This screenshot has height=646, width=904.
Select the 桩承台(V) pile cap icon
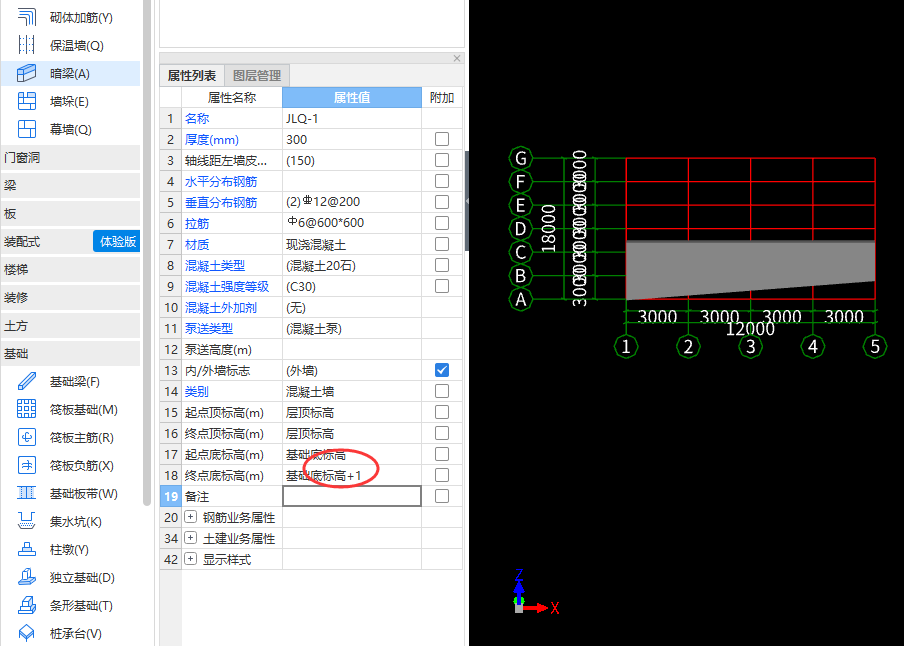coord(27,633)
